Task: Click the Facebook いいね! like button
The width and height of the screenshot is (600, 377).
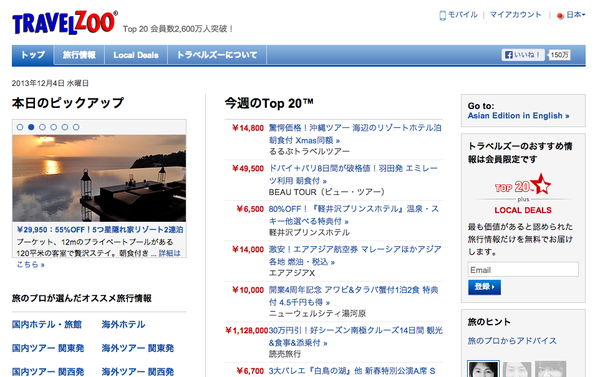Action: (x=523, y=55)
